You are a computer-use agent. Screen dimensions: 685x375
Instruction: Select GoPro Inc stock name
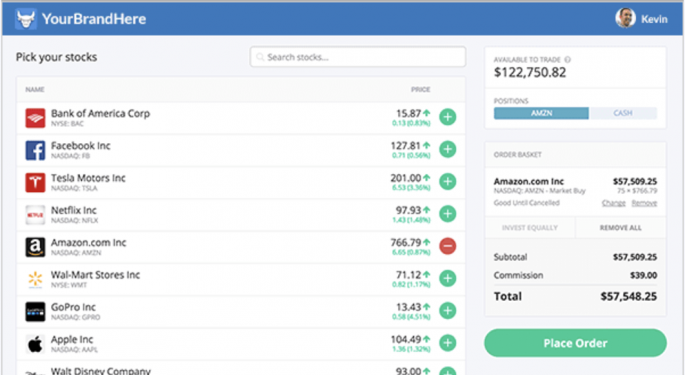[73, 308]
